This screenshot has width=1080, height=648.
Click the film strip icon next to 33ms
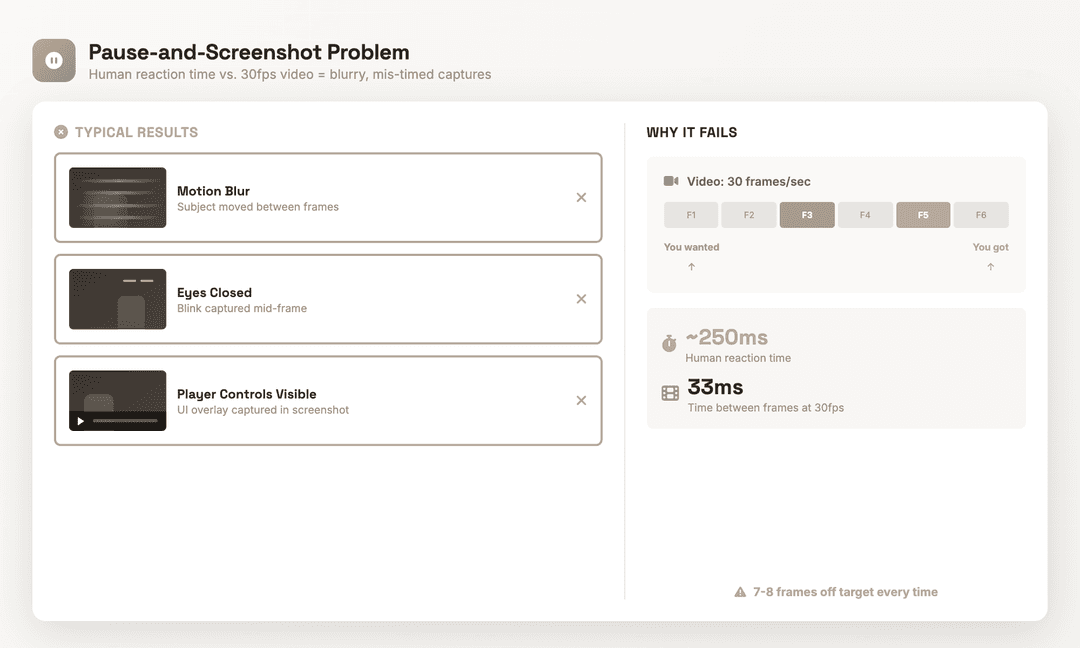tap(670, 393)
